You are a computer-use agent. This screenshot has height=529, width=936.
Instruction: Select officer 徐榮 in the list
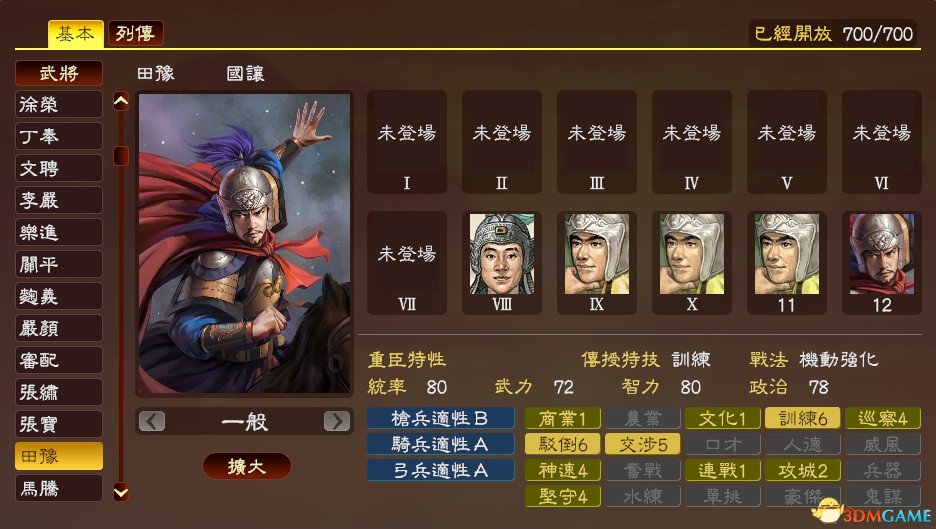point(58,104)
